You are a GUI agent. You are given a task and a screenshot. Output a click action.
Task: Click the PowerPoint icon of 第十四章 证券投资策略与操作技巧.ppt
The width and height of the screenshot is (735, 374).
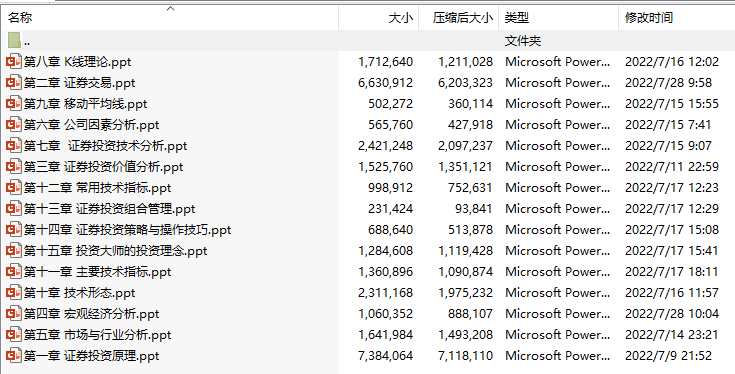tap(14, 230)
